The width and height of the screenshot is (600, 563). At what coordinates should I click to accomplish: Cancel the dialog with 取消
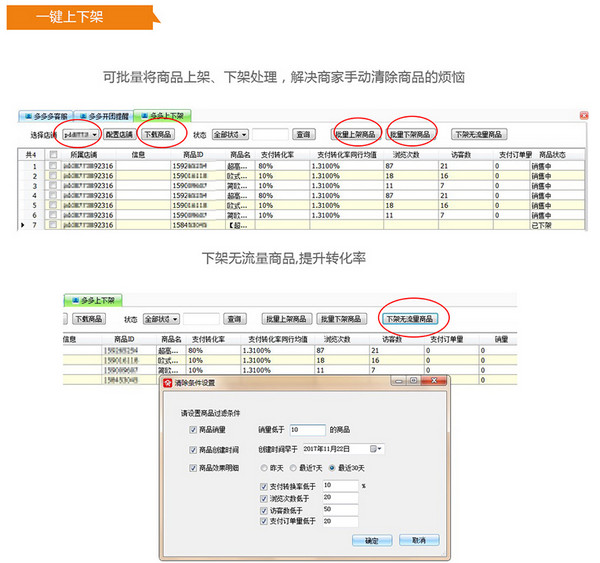tap(419, 540)
